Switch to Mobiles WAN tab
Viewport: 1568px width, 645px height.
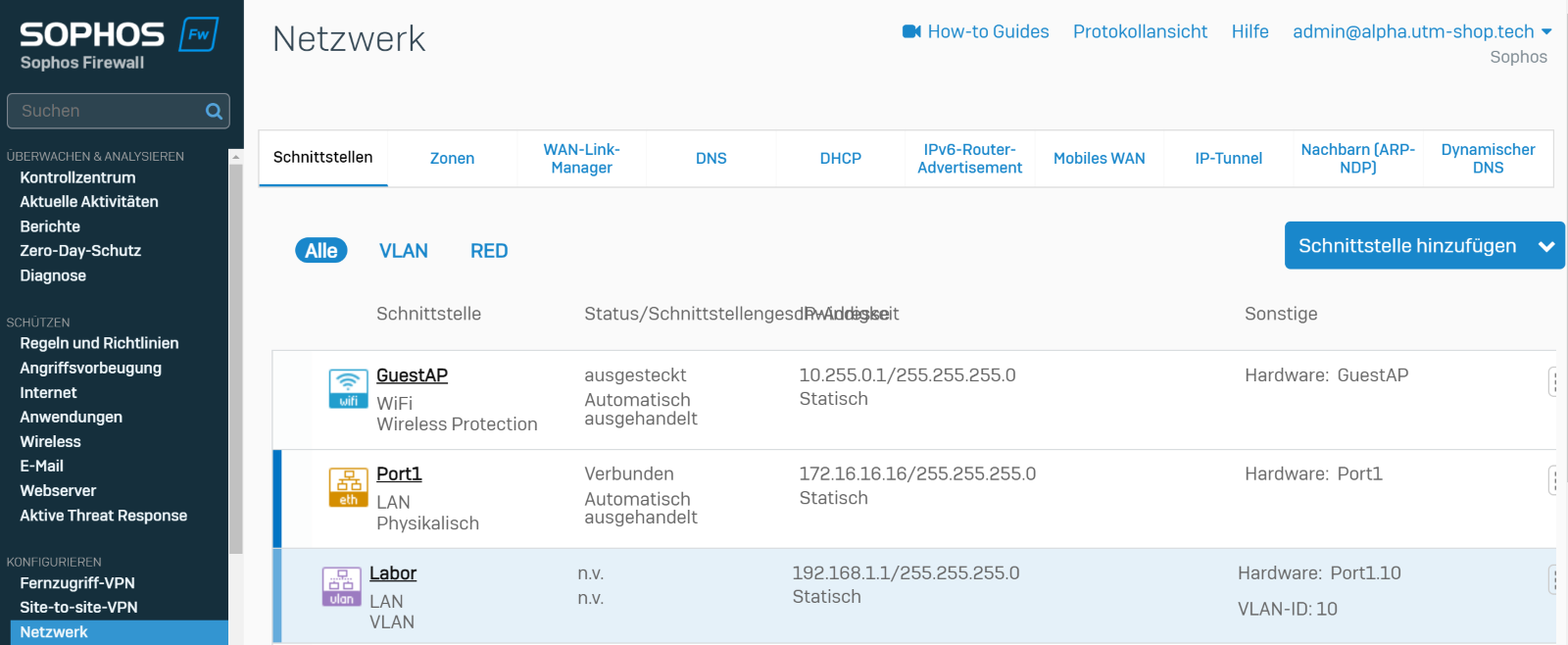[x=1099, y=158]
